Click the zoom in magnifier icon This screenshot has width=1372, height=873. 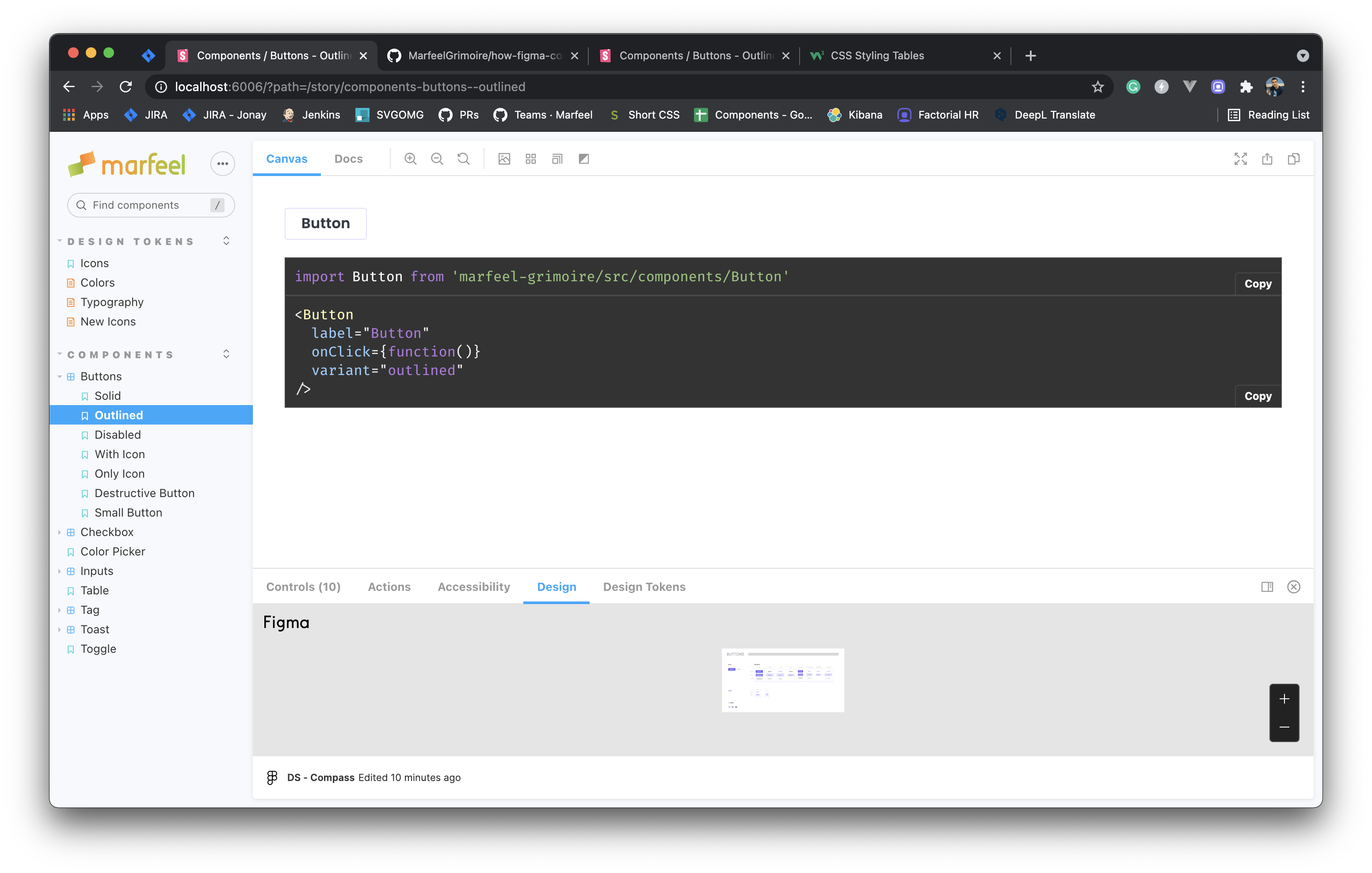410,159
